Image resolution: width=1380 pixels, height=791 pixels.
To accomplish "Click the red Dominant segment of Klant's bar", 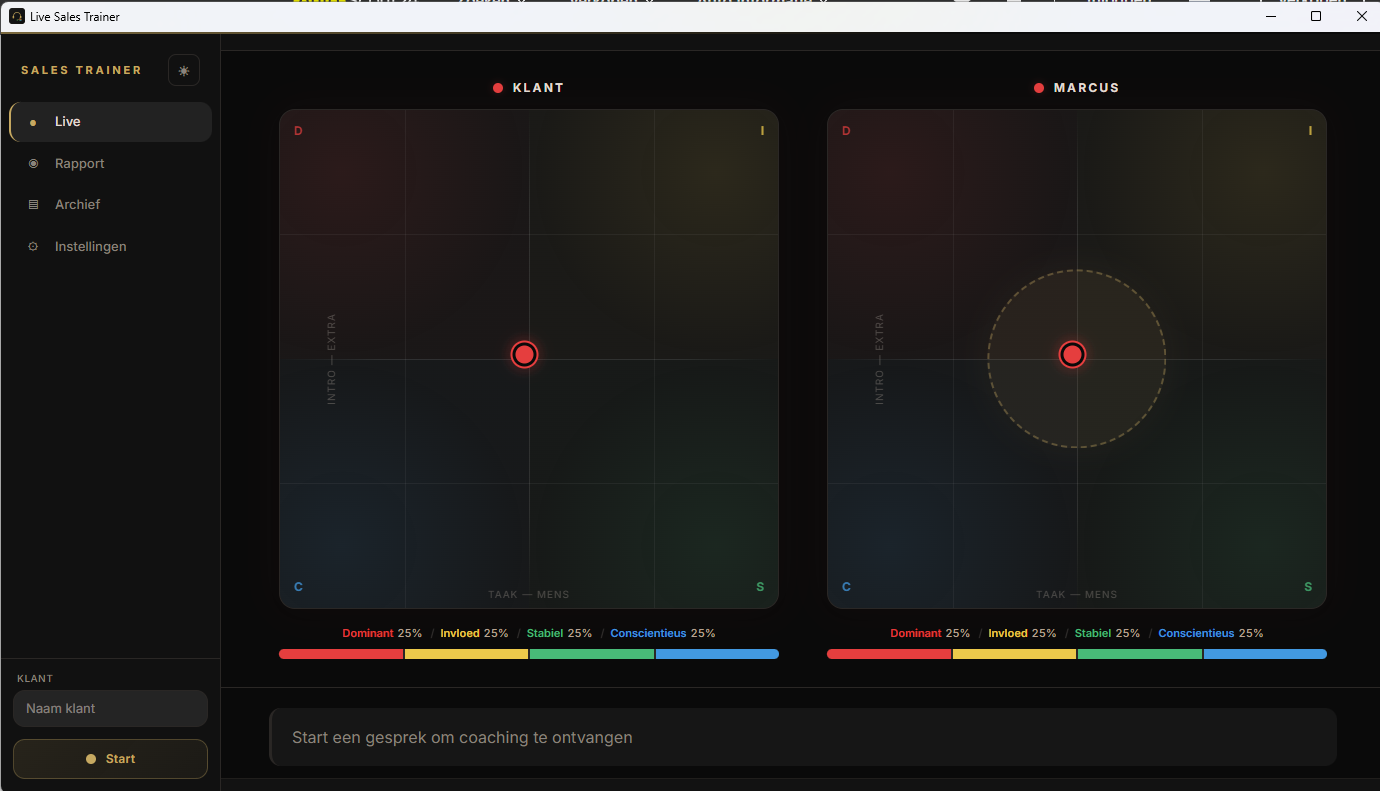I will point(340,654).
